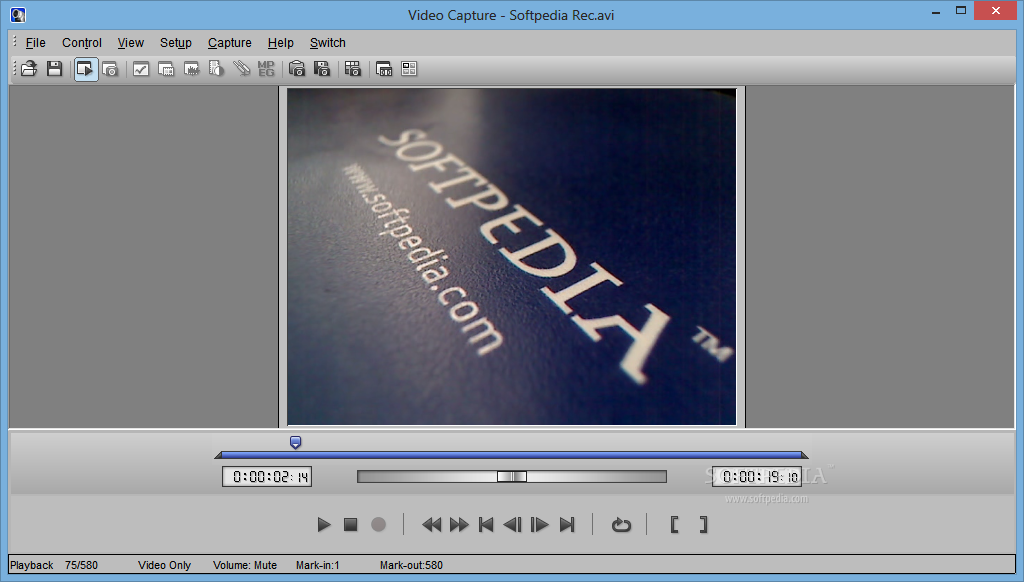Click the current time 0:00:02:14 field
Viewport: 1024px width, 582px height.
tap(267, 477)
